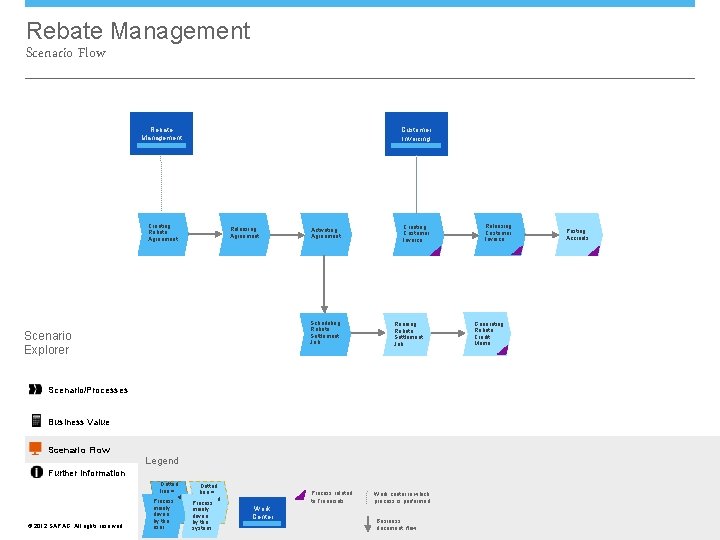Select the Creating Rebate Agreement process step
Screen dimensions: 720x540
tap(163, 234)
